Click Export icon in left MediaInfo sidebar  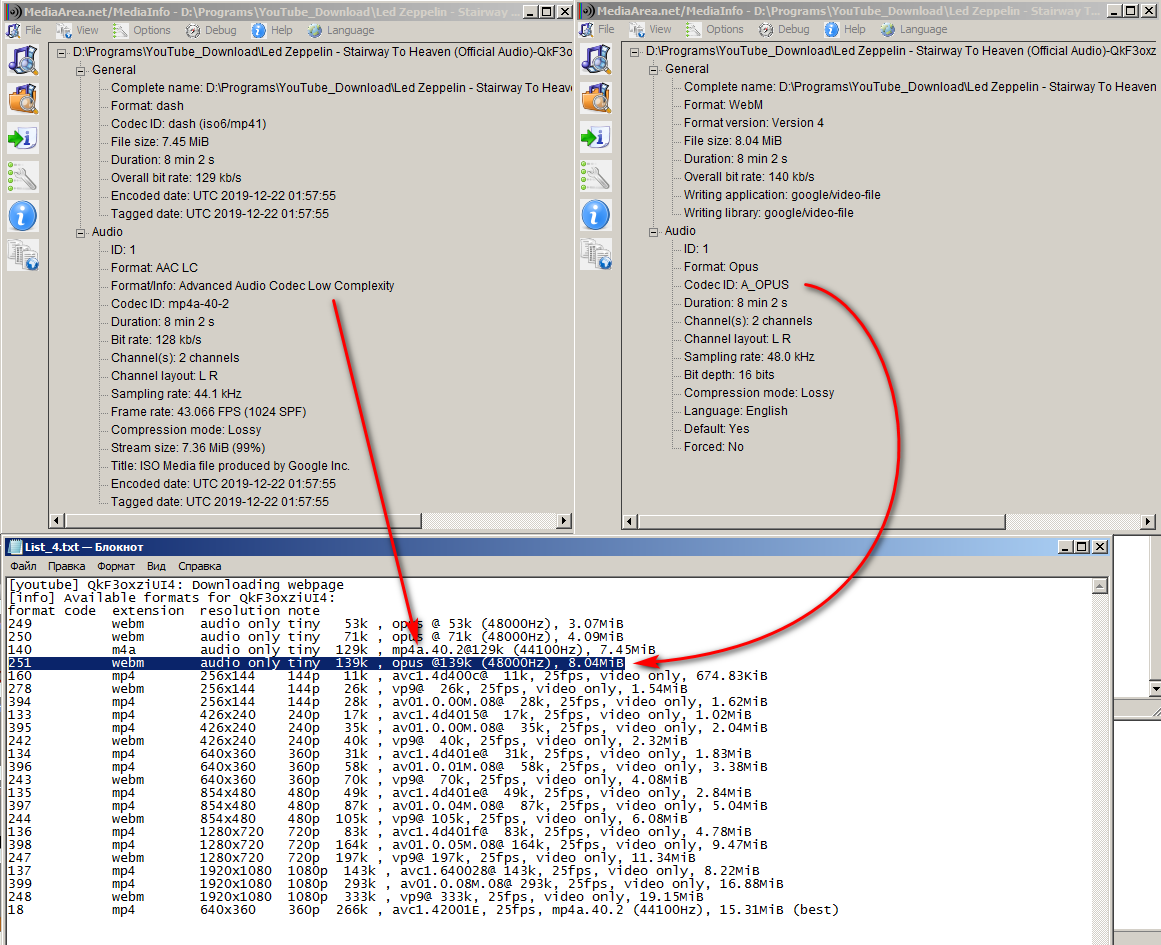coord(23,138)
